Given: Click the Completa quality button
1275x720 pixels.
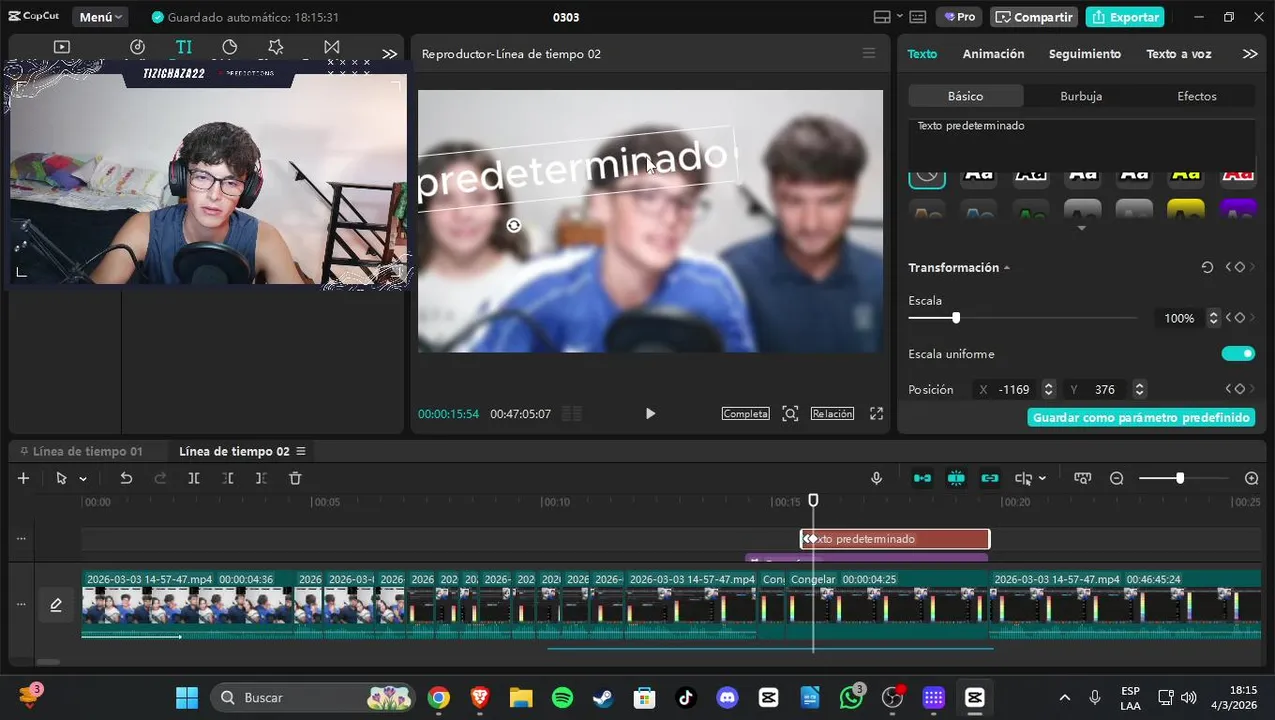Looking at the screenshot, I should 745,414.
